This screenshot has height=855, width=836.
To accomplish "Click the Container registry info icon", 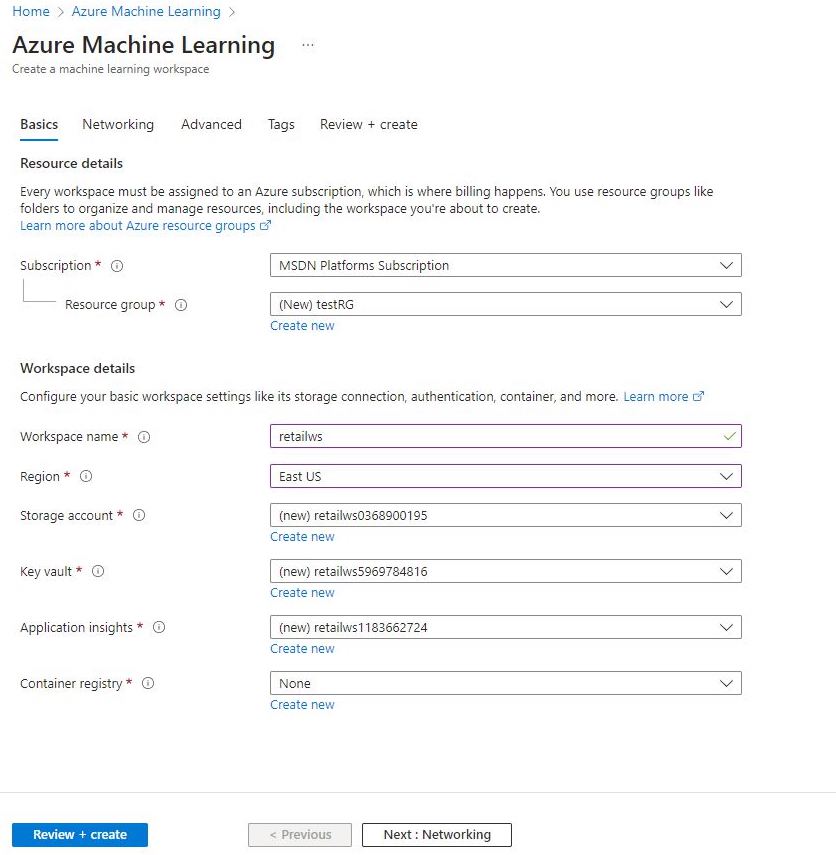I will tap(147, 684).
